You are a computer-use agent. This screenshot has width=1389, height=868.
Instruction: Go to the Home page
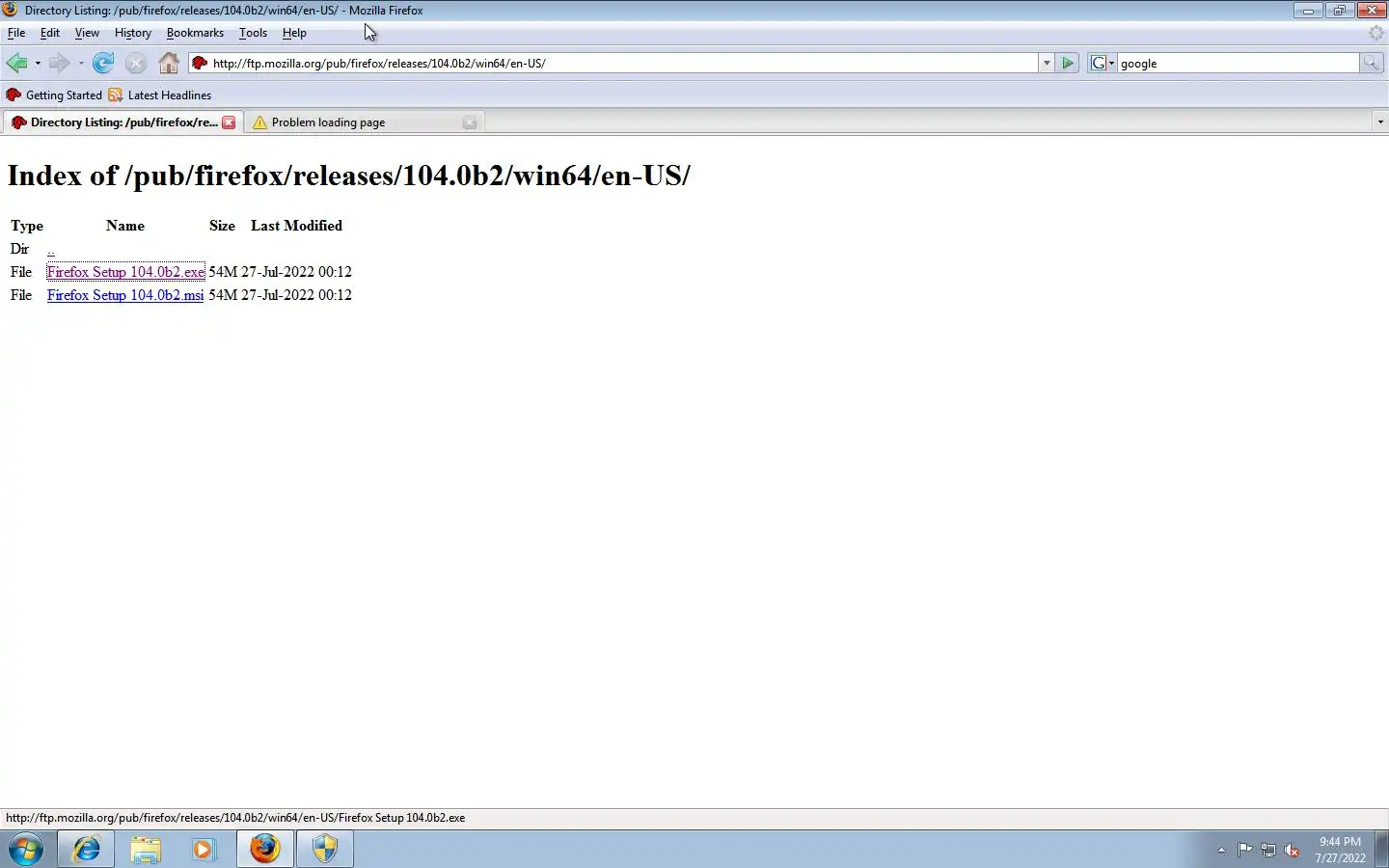pyautogui.click(x=169, y=64)
